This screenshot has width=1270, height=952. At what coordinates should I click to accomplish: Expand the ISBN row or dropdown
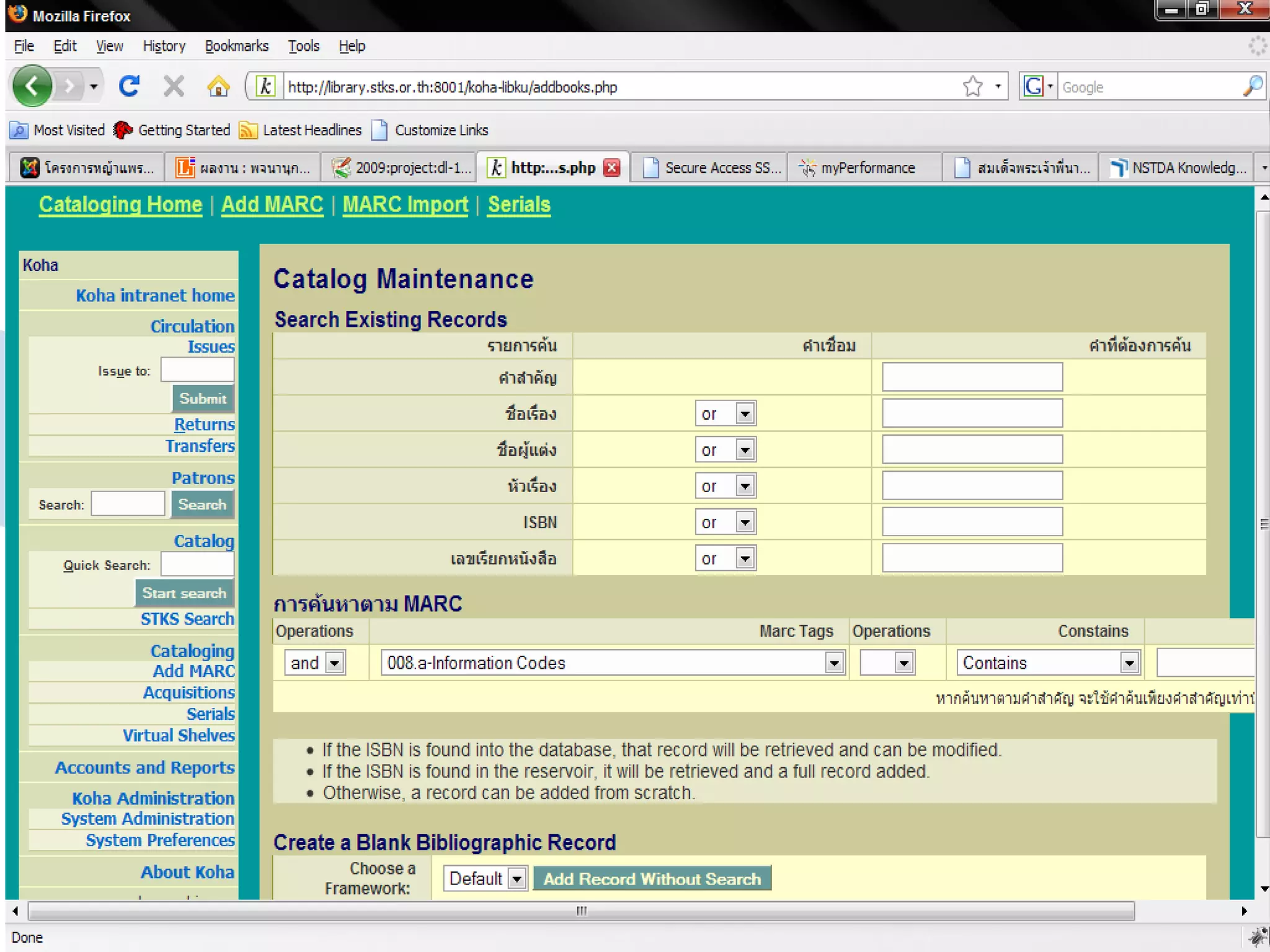click(745, 522)
